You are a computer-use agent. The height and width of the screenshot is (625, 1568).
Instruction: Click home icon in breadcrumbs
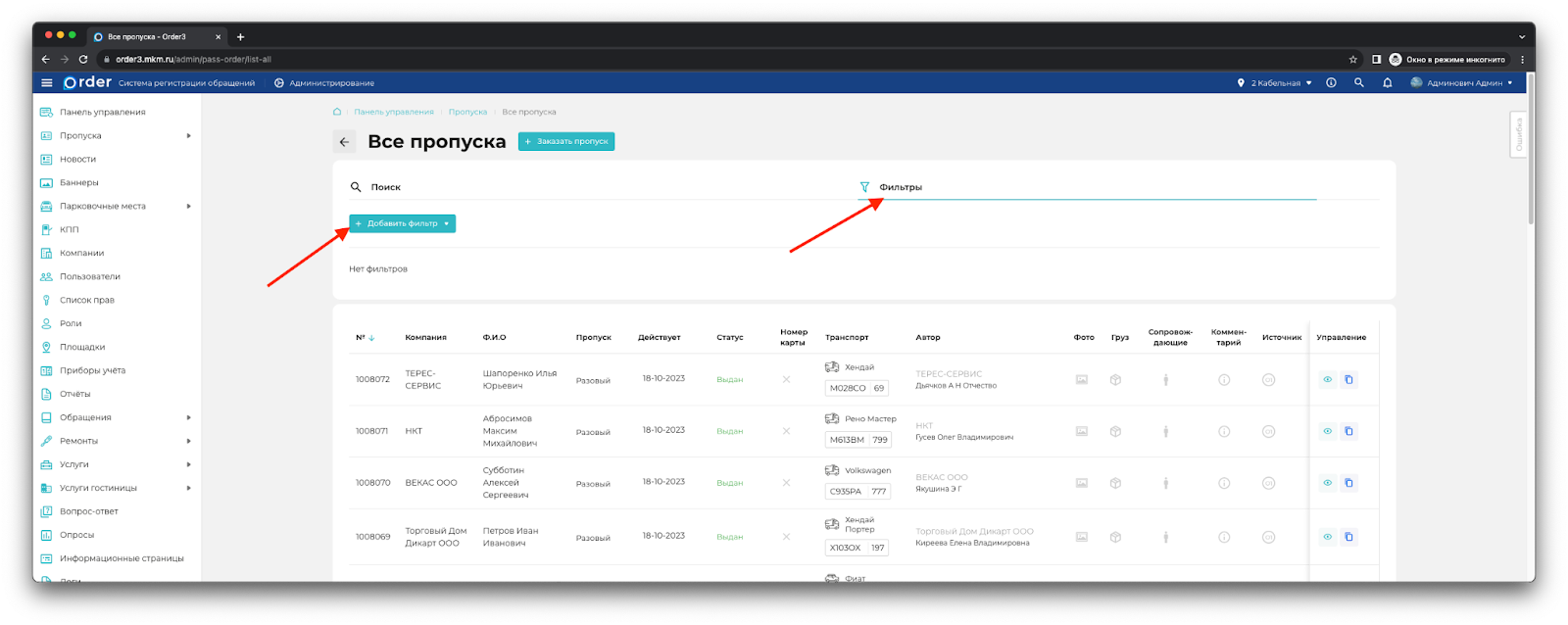(337, 112)
